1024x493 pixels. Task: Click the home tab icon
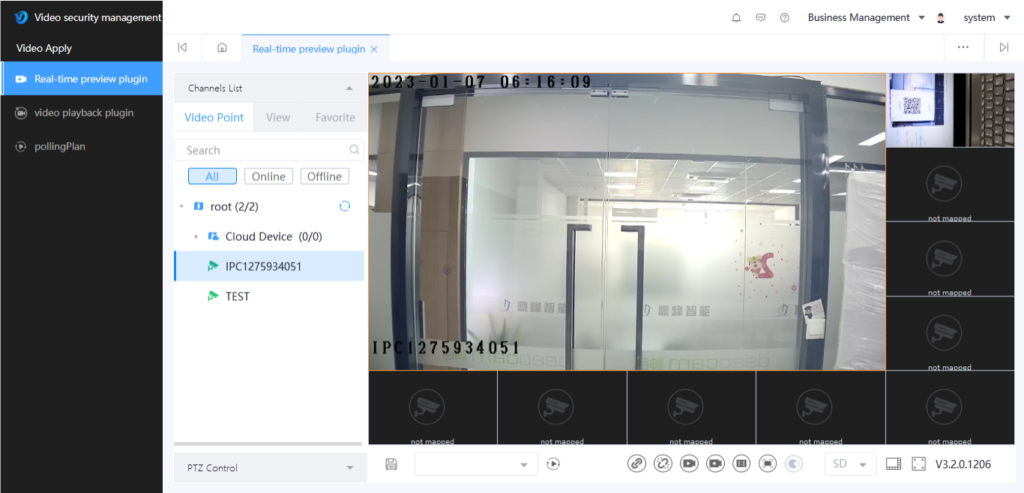[x=222, y=48]
